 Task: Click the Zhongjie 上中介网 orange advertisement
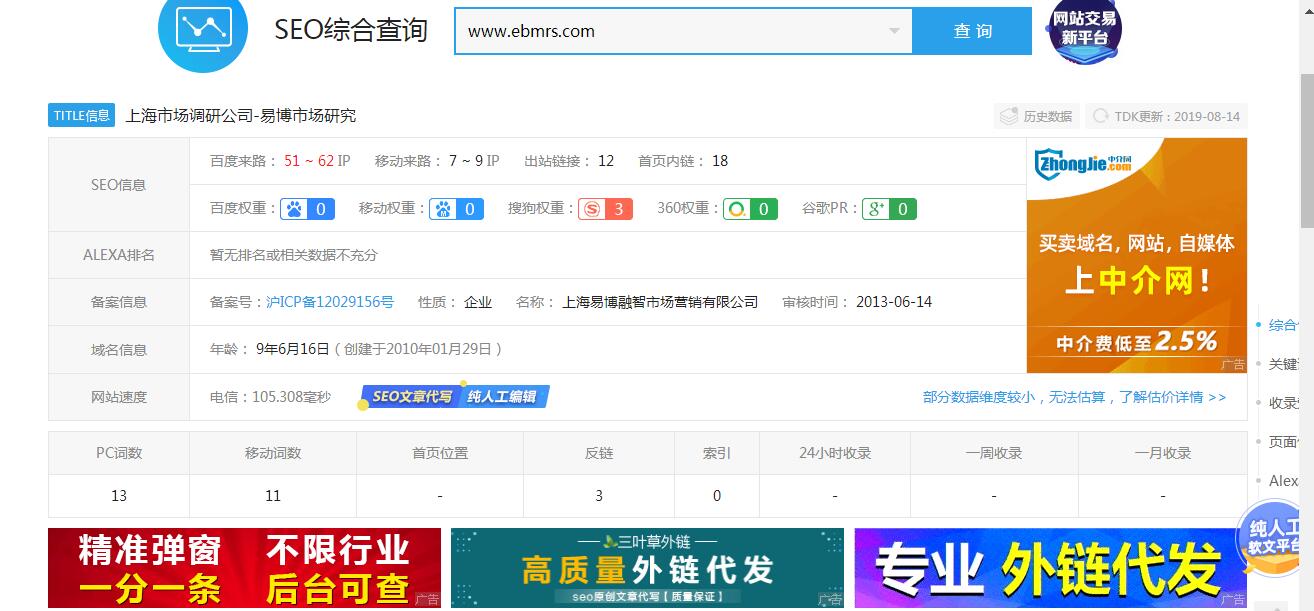[1136, 255]
